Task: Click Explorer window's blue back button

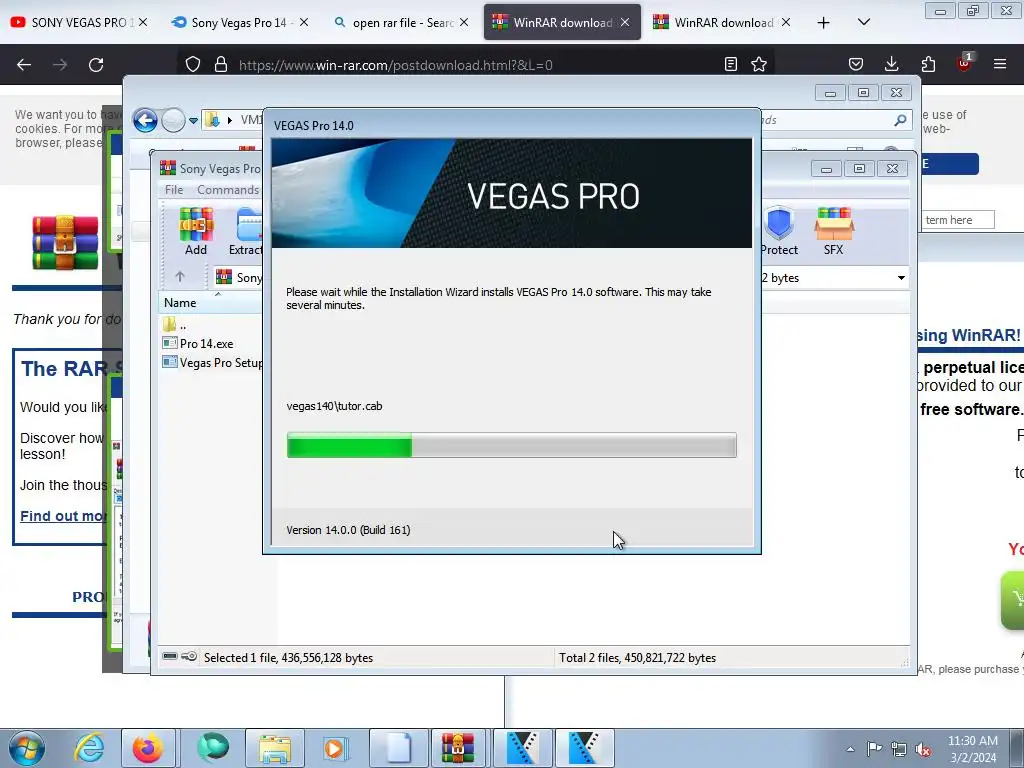Action: [x=145, y=120]
